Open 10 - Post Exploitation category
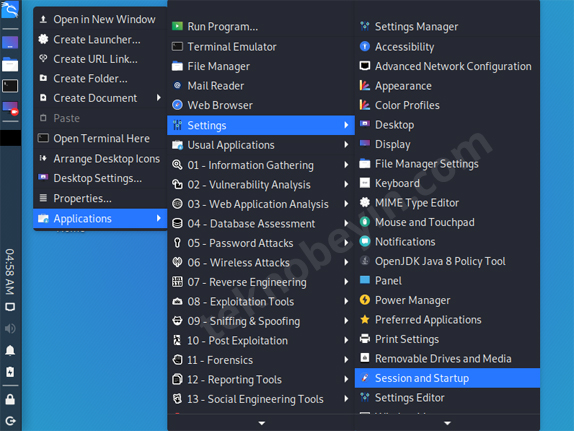Image resolution: width=574 pixels, height=431 pixels. point(261,340)
